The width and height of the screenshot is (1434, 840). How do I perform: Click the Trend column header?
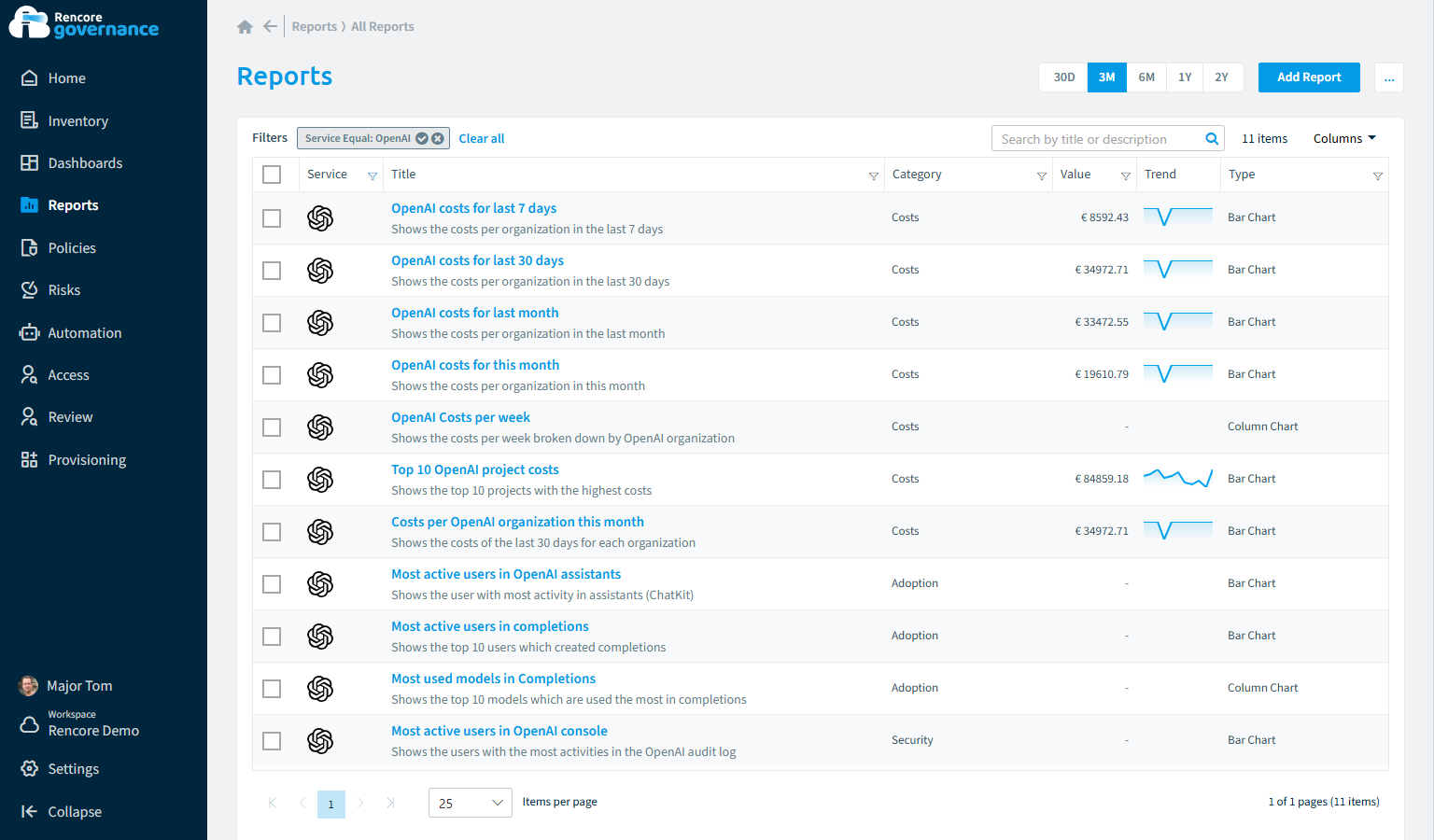pos(1160,175)
